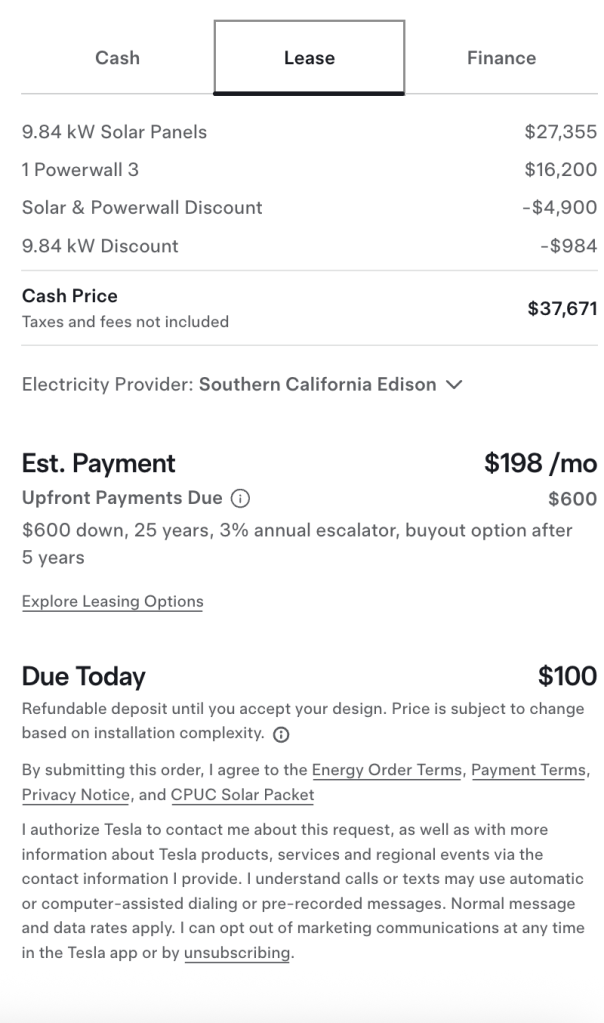This screenshot has height=1023, width=604.
Task: Select the Lease tab
Action: click(x=309, y=58)
